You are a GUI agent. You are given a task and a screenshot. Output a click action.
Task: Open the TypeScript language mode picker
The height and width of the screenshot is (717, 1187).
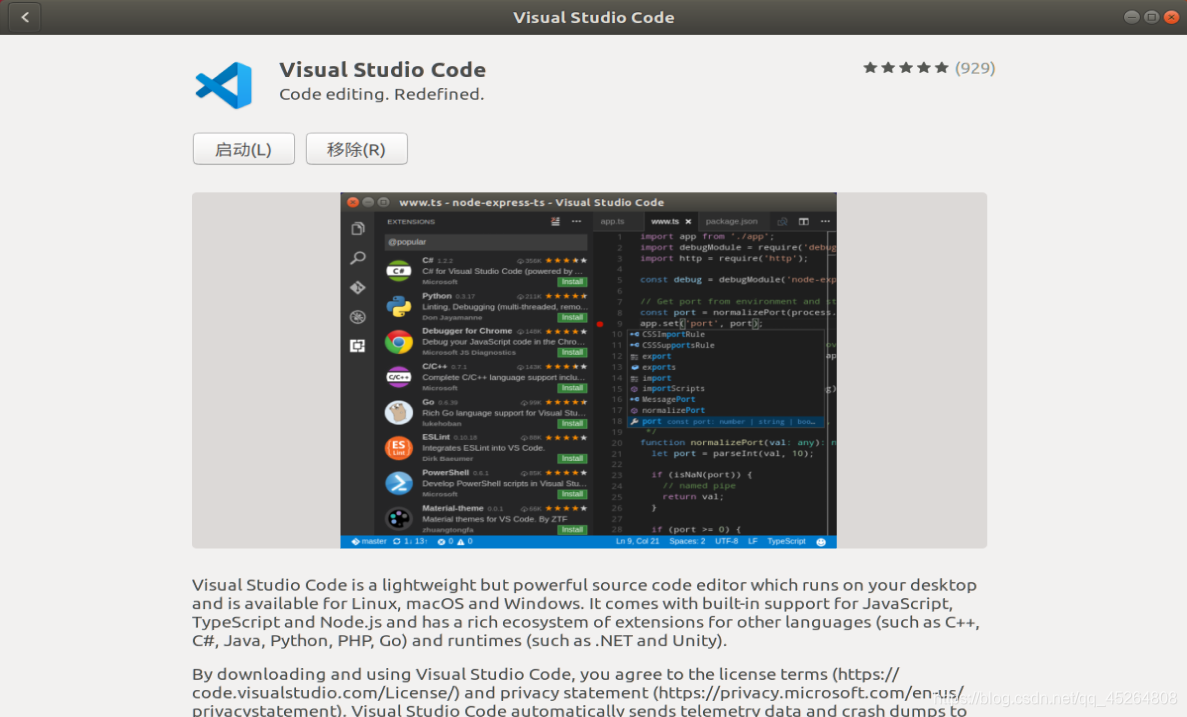tap(786, 540)
